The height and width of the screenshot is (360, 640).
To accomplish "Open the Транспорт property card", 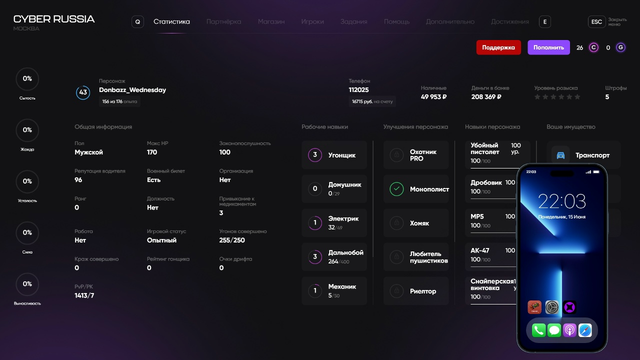I will [x=583, y=155].
